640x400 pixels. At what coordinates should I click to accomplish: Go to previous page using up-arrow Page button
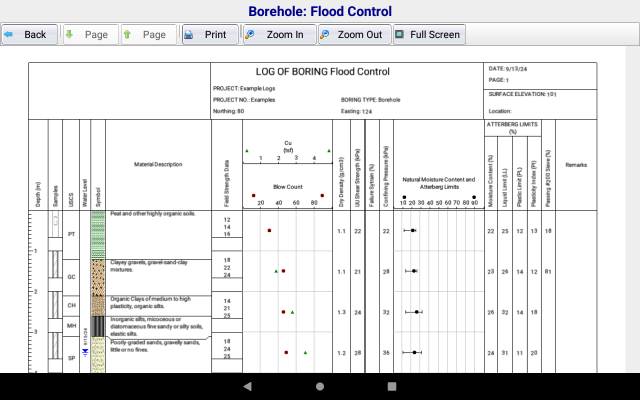(x=147, y=34)
